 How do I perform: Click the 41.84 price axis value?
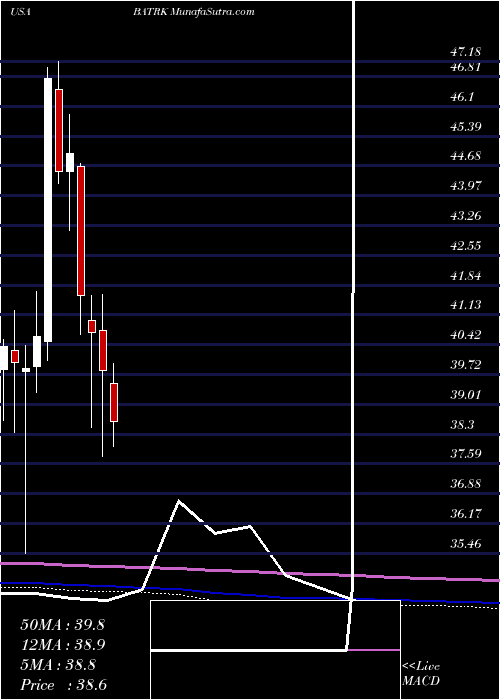(x=465, y=276)
